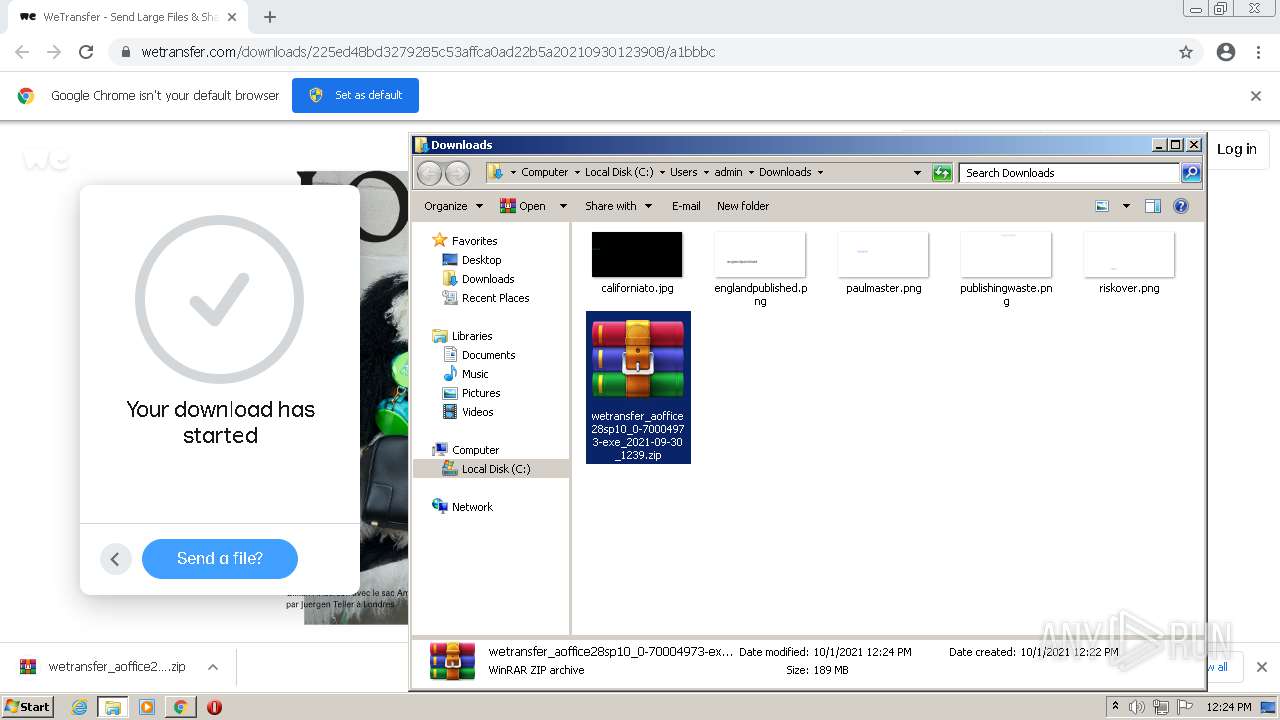Image resolution: width=1280 pixels, height=720 pixels.
Task: Open Chrome three-dot menu
Action: 1258,52
